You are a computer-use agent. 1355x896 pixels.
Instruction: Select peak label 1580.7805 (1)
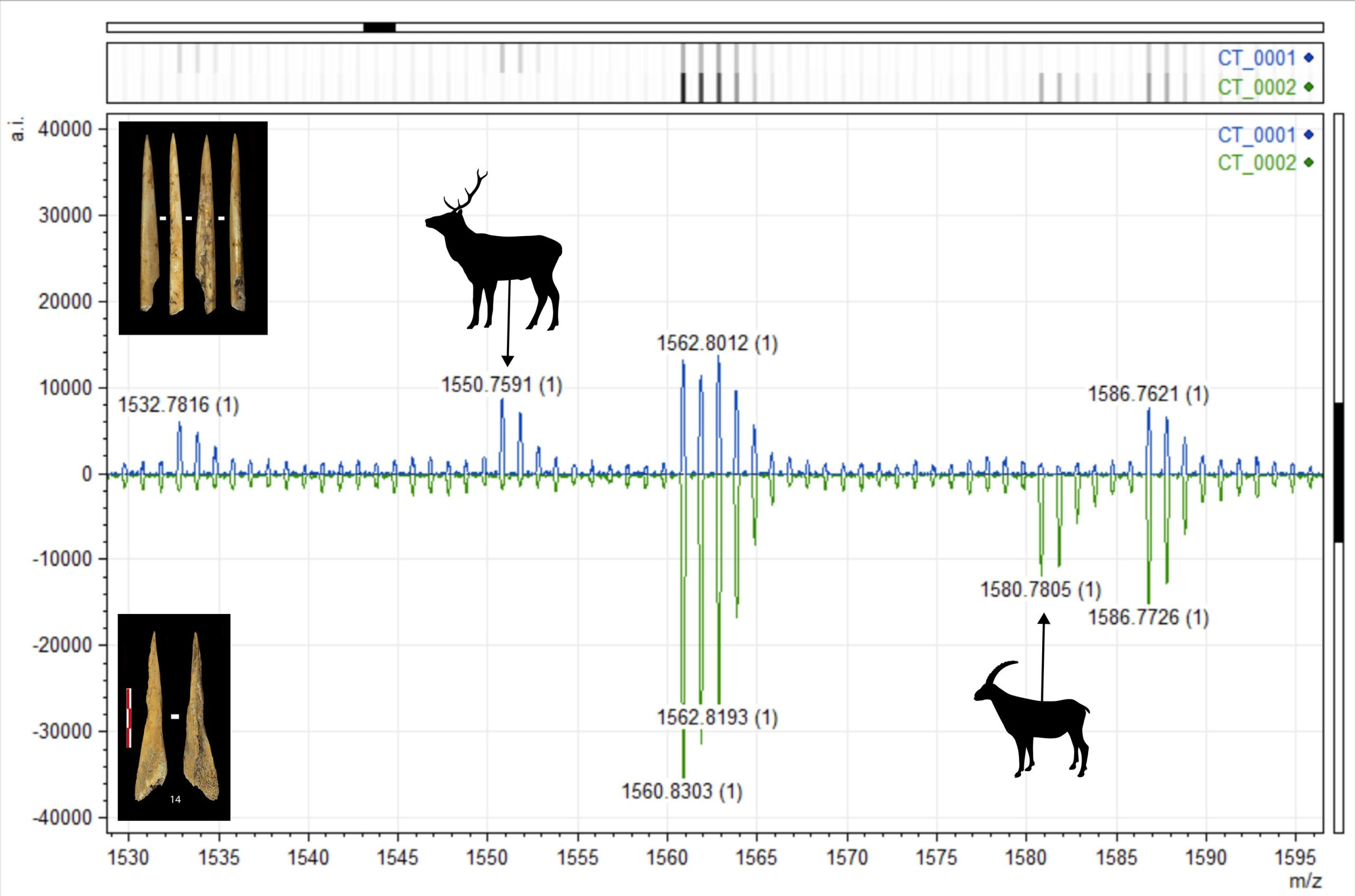(x=1041, y=590)
